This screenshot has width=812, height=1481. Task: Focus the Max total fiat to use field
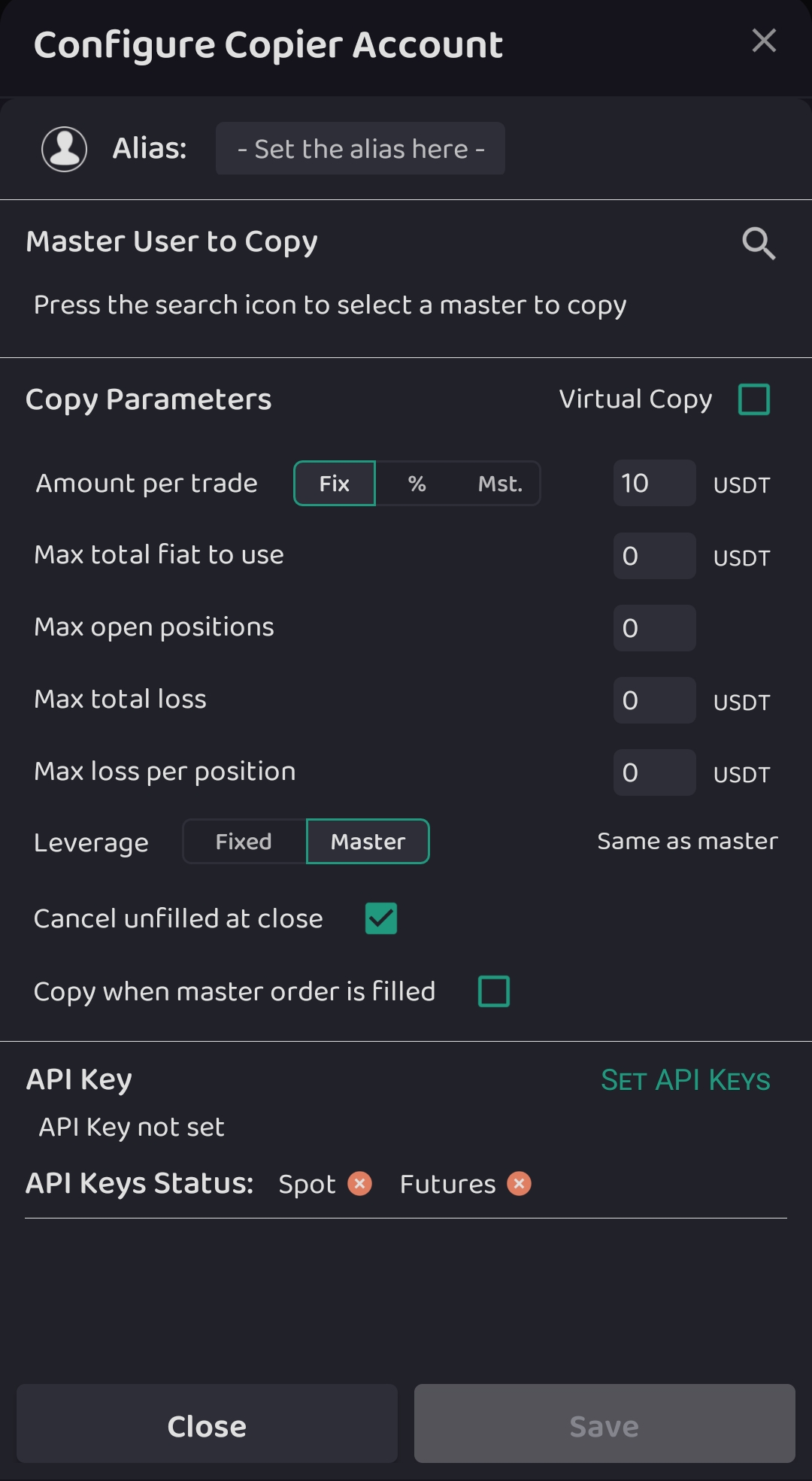653,556
